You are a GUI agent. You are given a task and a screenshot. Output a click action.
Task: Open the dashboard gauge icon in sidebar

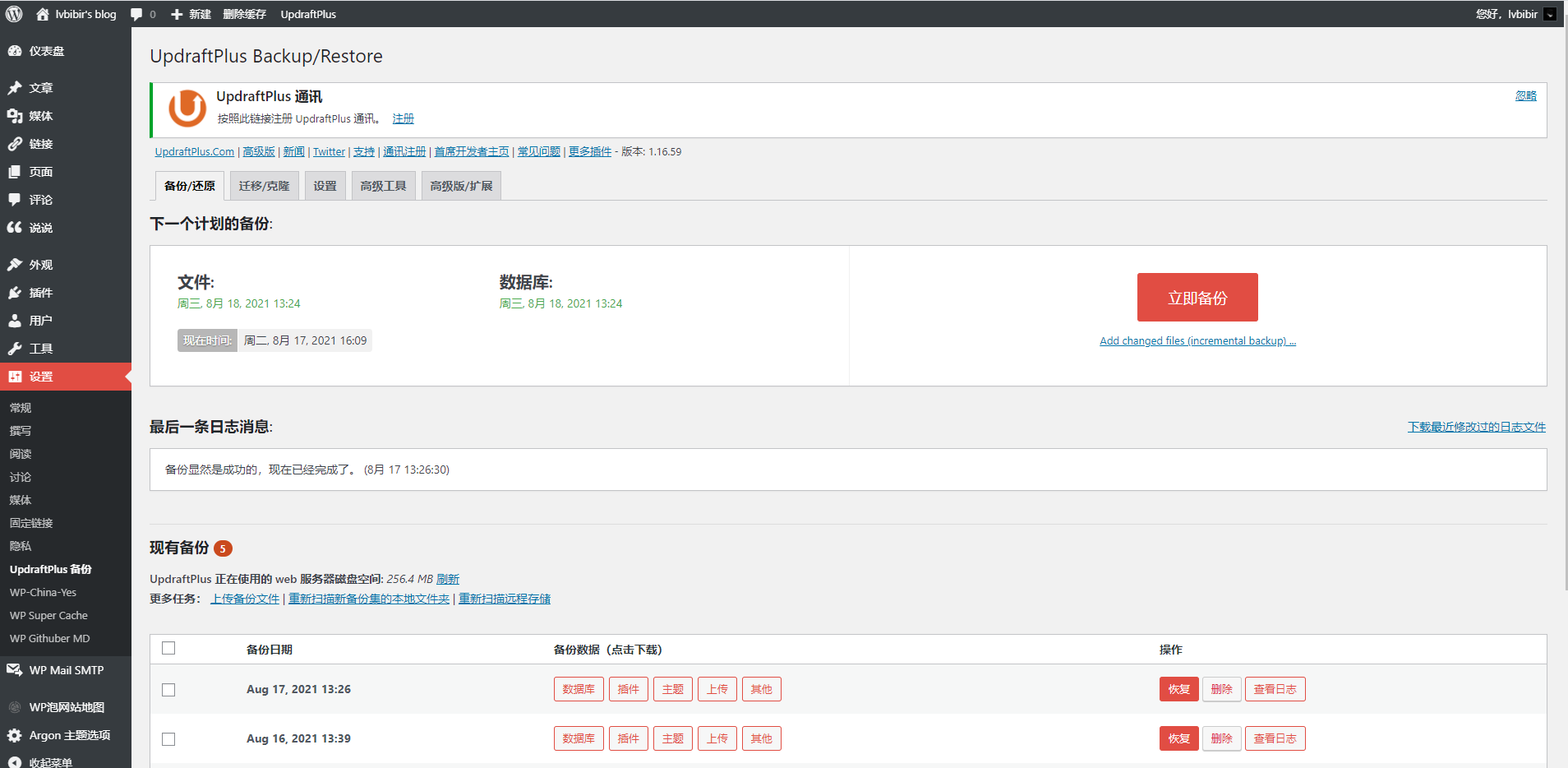(x=15, y=51)
